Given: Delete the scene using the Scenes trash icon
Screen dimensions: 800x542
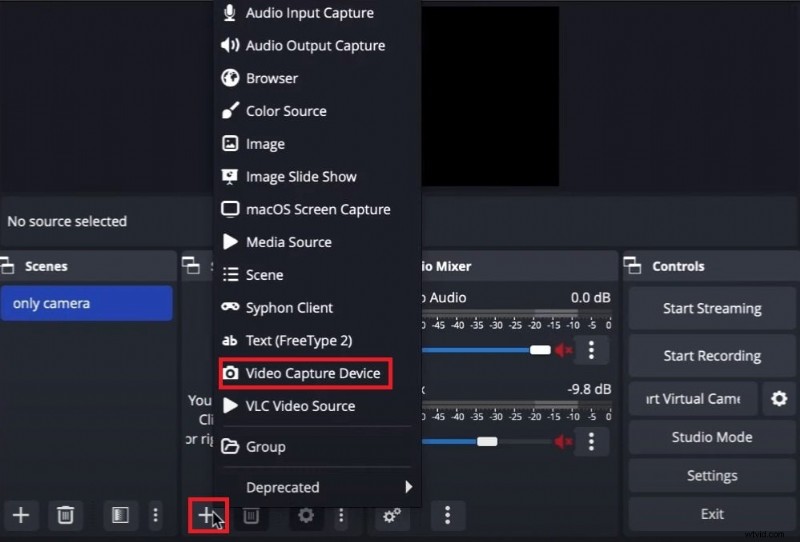Looking at the screenshot, I should (65, 515).
